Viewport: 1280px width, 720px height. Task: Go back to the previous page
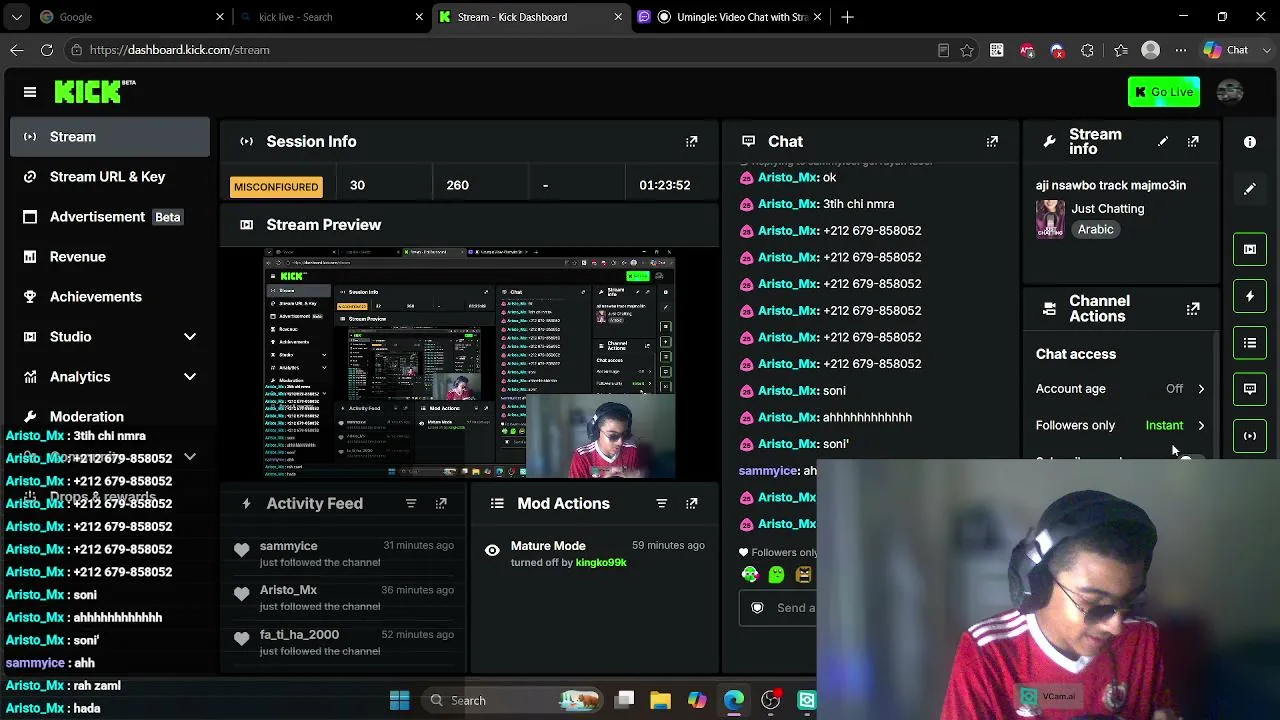17,50
